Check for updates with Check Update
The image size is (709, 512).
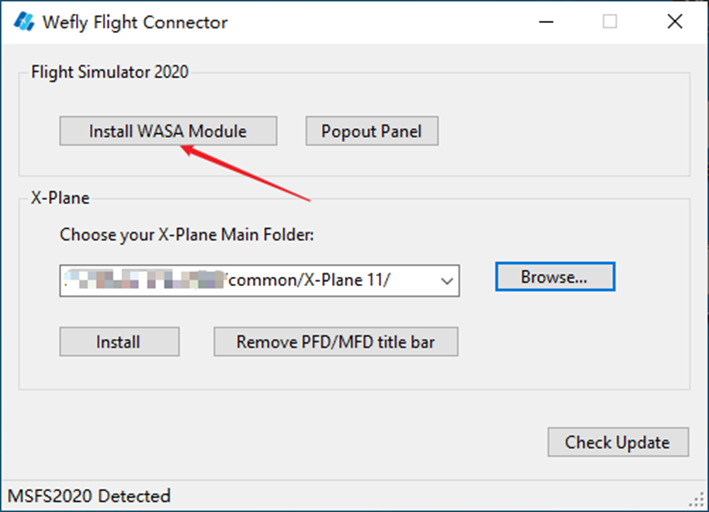click(x=618, y=442)
